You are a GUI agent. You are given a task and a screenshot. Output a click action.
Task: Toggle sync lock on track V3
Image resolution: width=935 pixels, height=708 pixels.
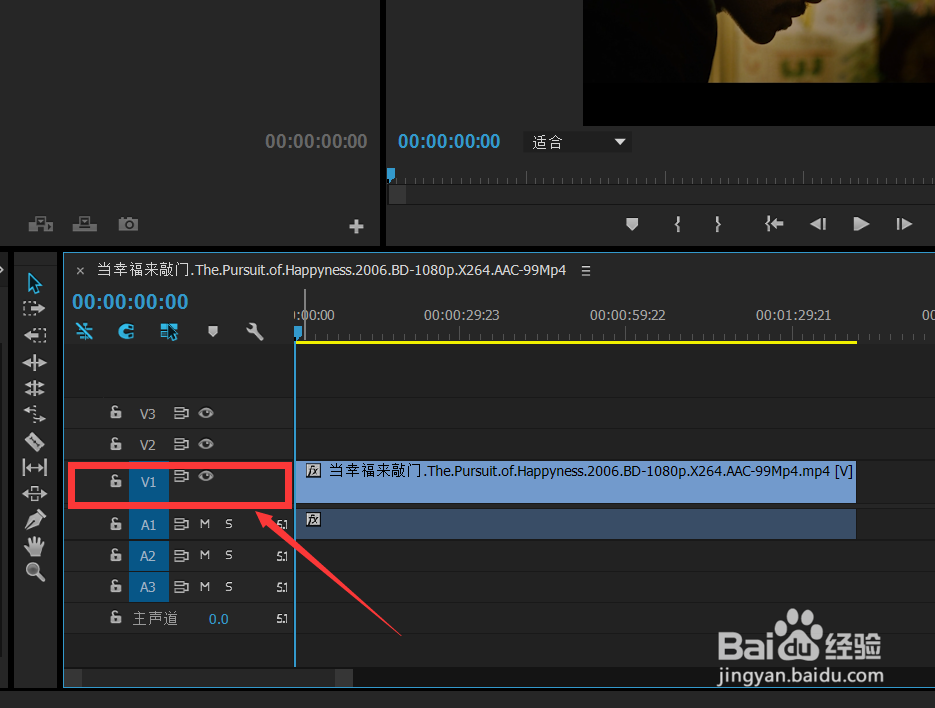[181, 413]
